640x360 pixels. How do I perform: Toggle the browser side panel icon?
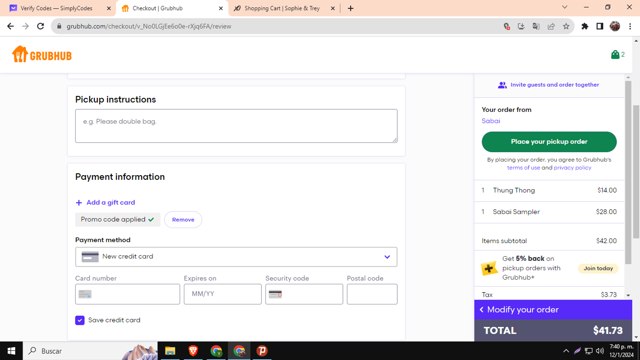pos(600,26)
